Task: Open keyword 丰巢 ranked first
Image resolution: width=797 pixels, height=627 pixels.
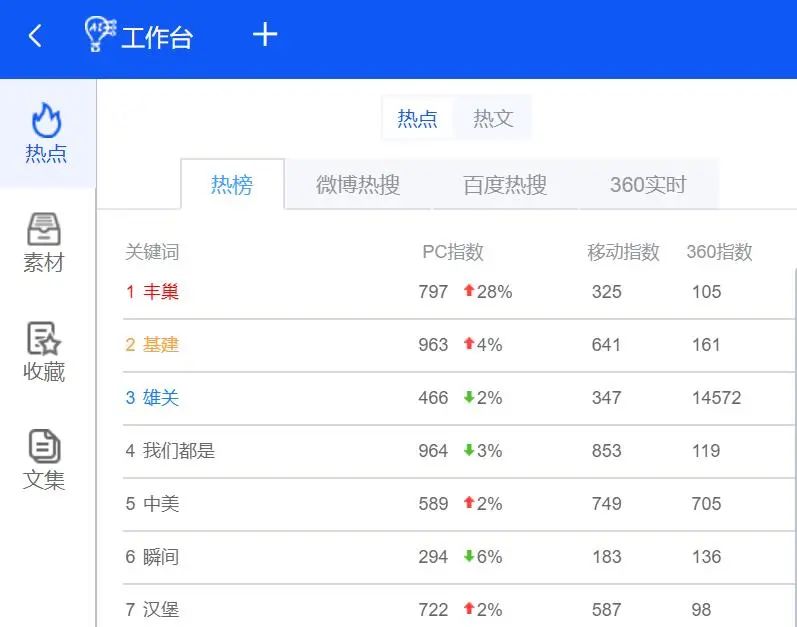Action: tap(161, 292)
